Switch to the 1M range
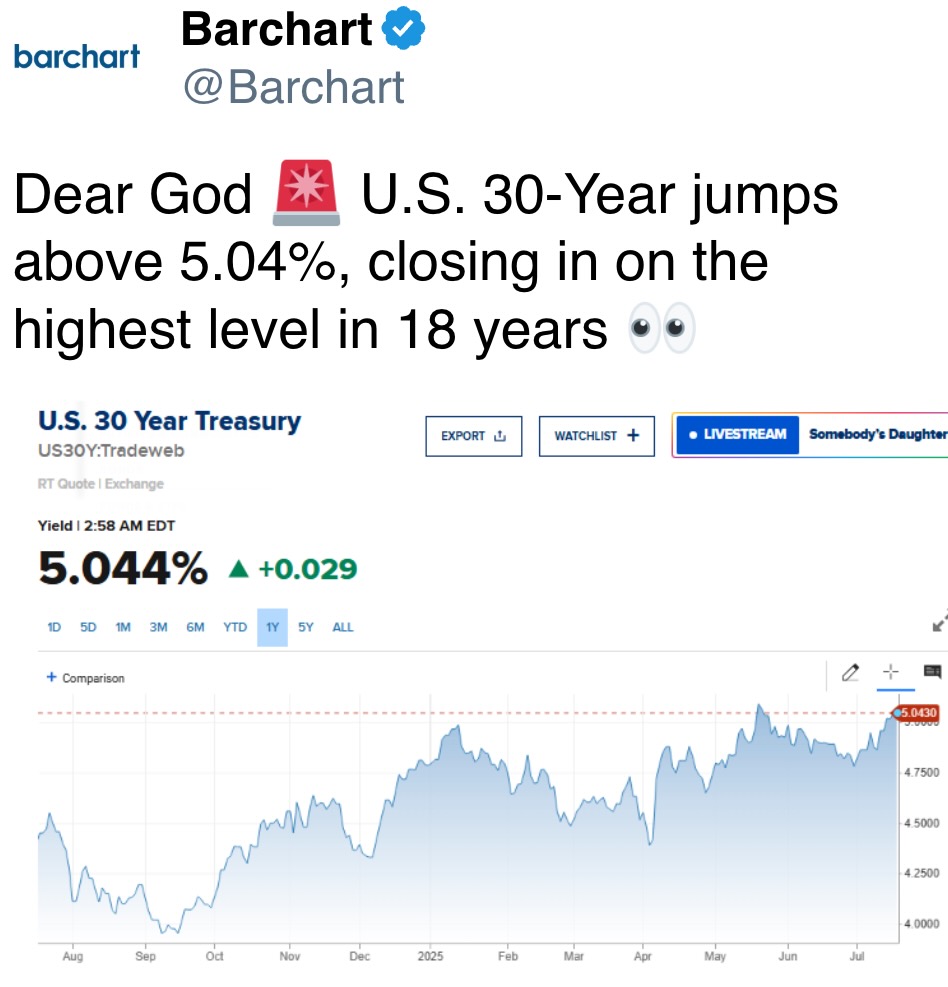The image size is (948, 987). coord(123,627)
